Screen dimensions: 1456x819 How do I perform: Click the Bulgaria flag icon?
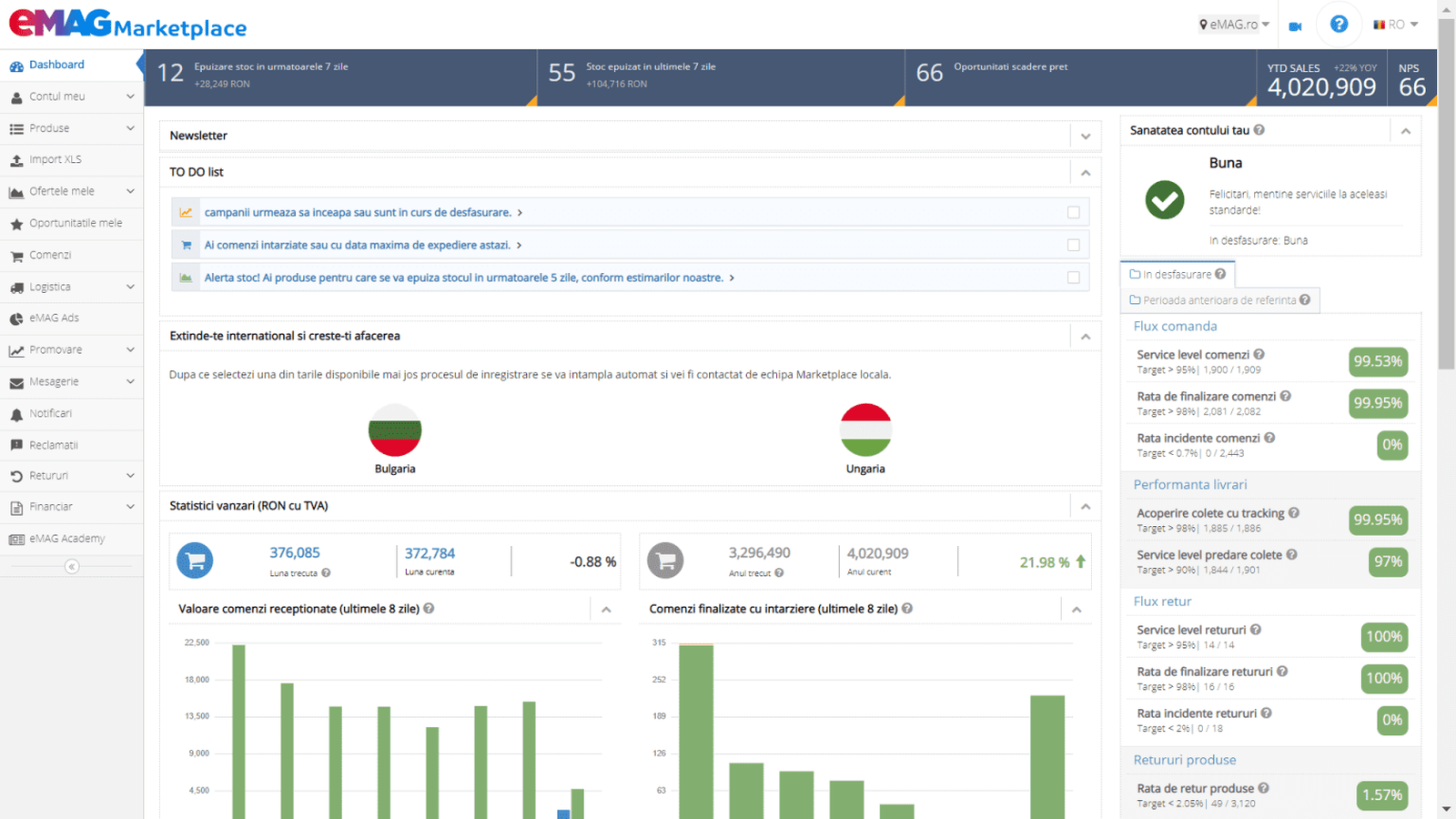coord(395,430)
